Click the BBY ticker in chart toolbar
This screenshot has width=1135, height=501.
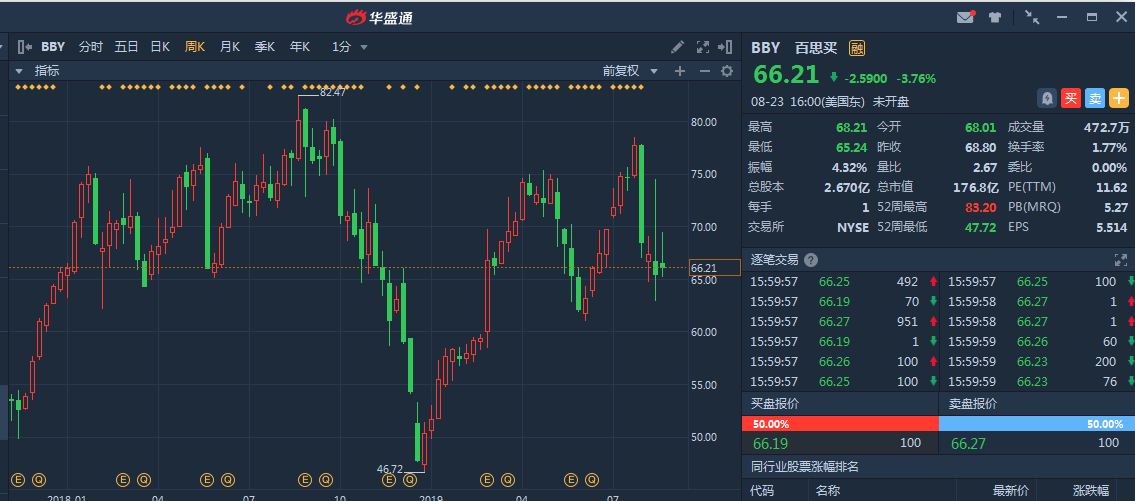tap(53, 47)
